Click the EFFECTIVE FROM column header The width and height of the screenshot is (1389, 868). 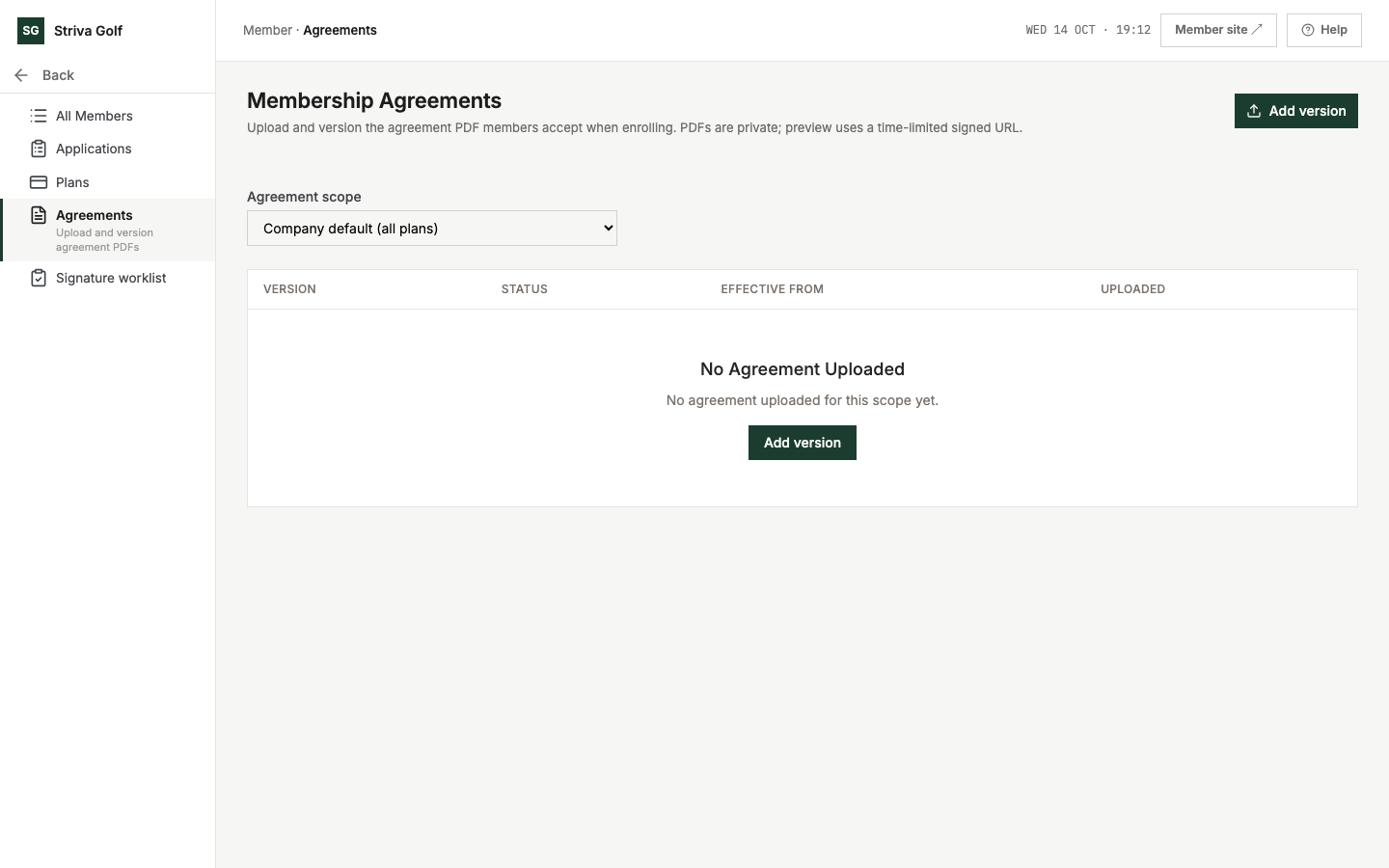click(x=773, y=289)
